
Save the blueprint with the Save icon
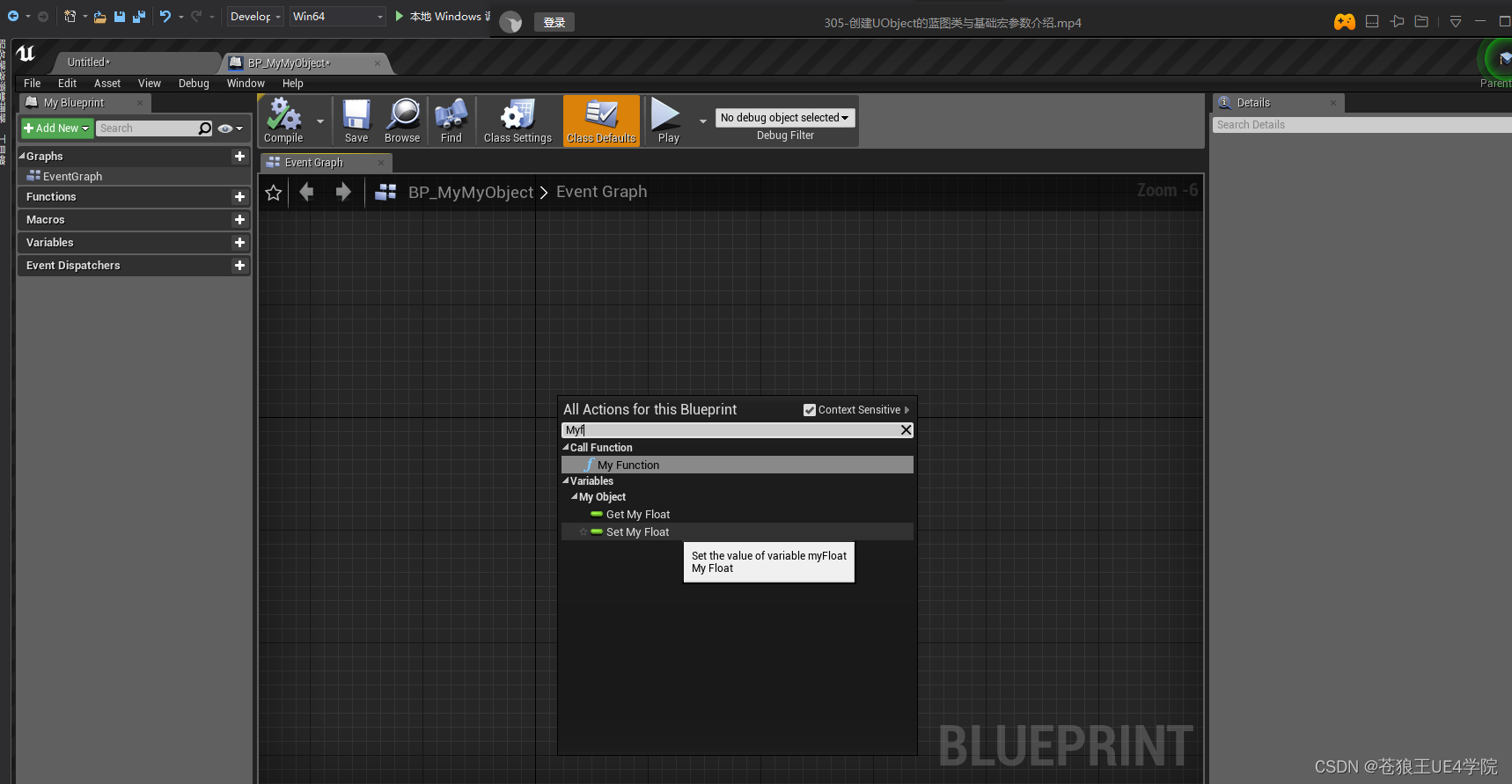(356, 121)
